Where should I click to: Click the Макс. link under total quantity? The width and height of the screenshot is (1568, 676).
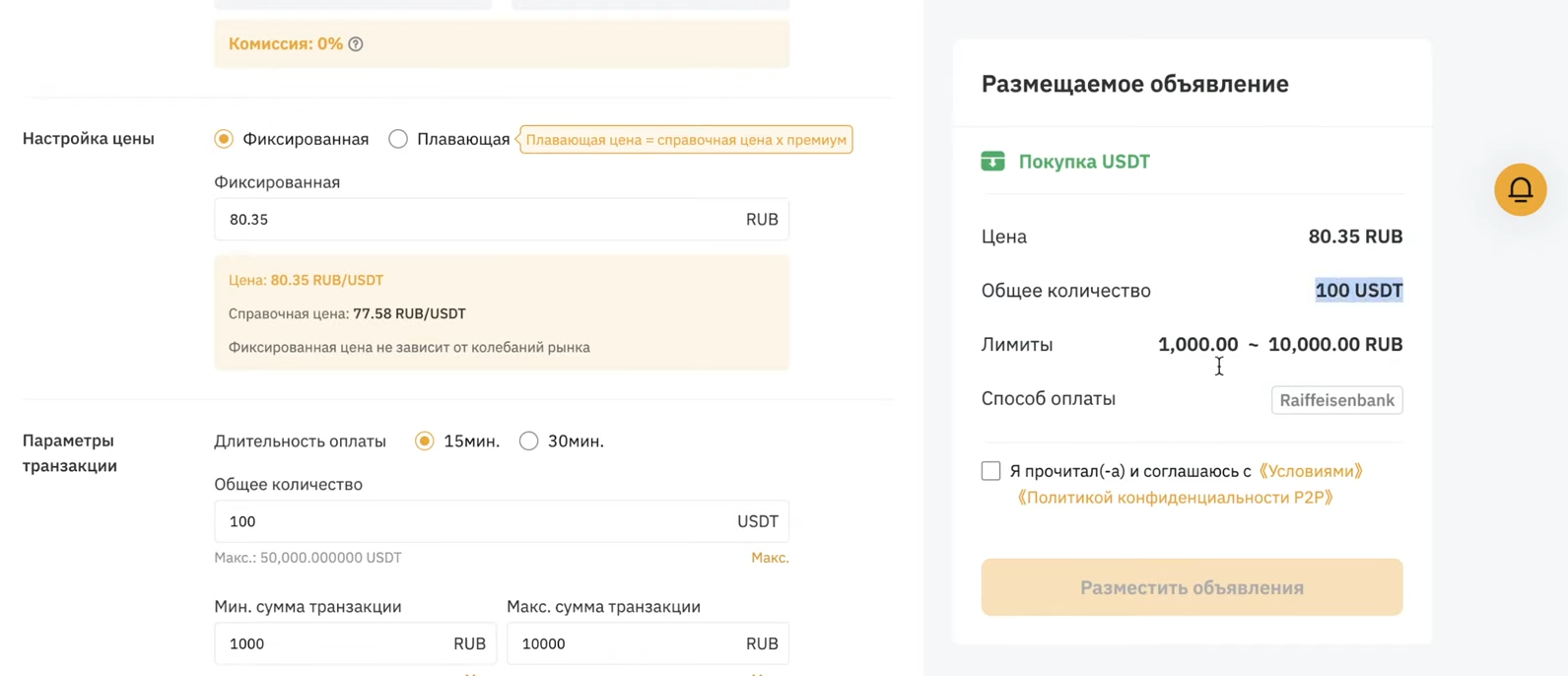[x=770, y=558]
